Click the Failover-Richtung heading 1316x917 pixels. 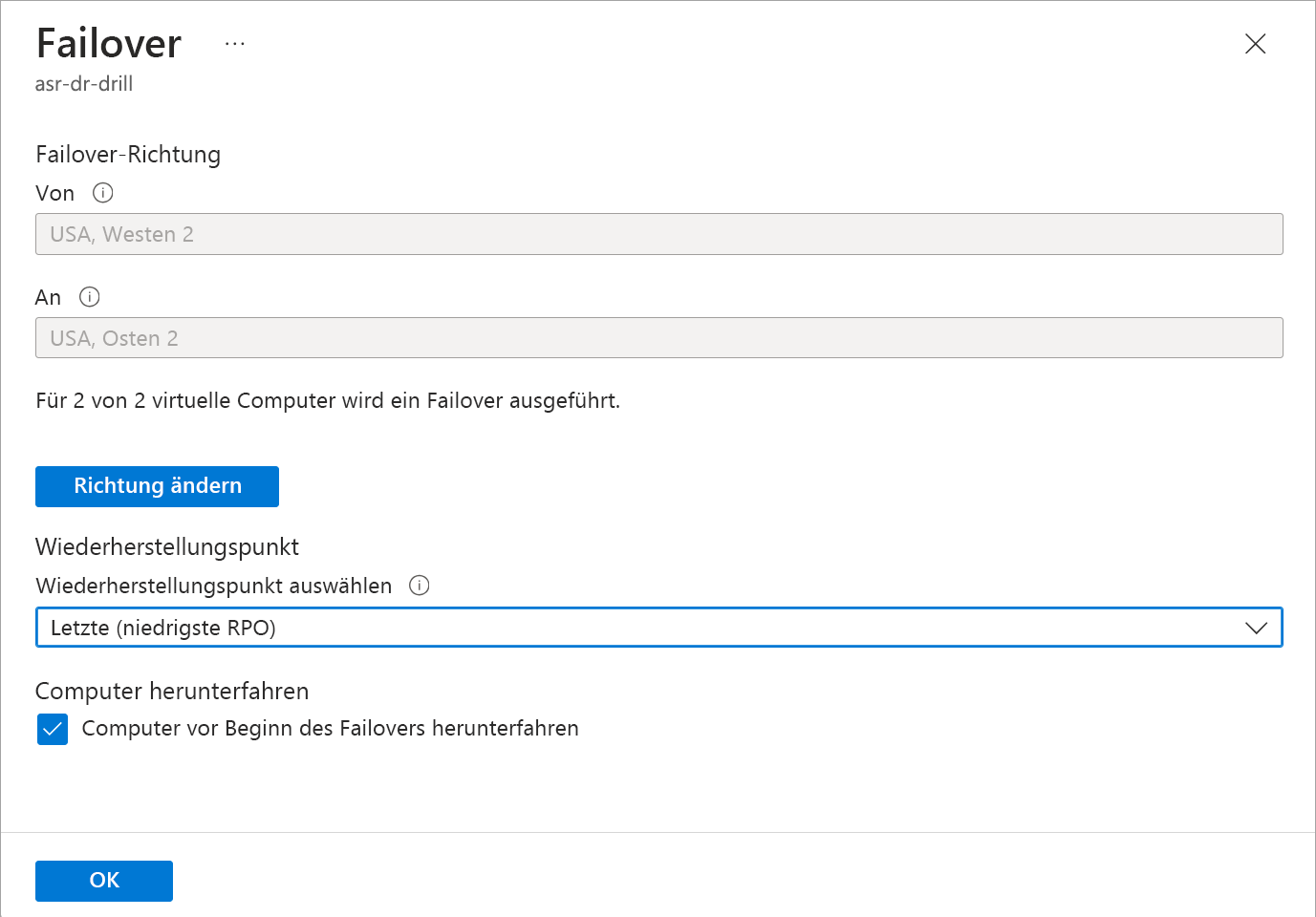pos(128,155)
